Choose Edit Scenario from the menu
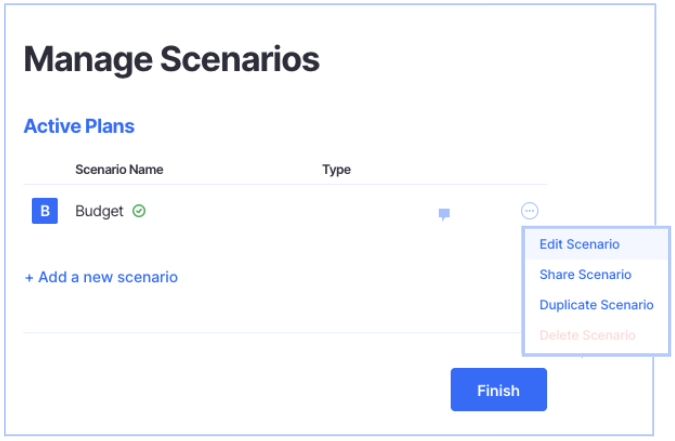The height and width of the screenshot is (441, 675). pyautogui.click(x=579, y=244)
